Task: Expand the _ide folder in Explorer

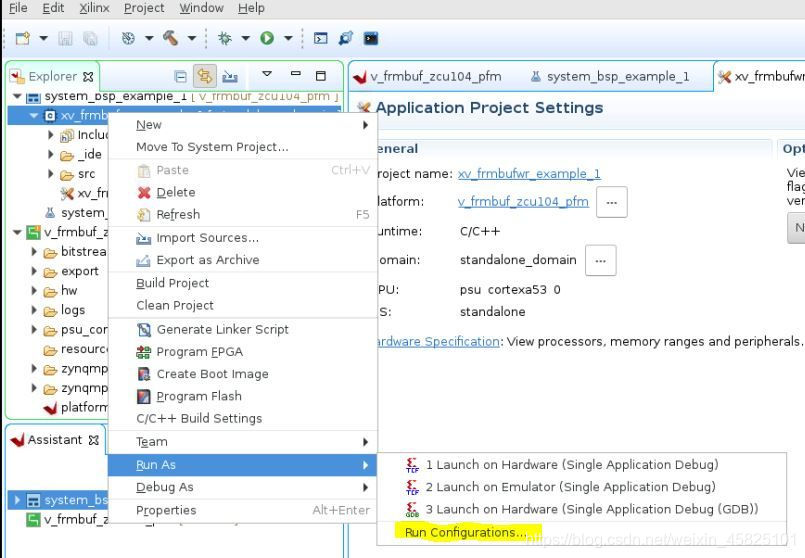Action: point(50,154)
